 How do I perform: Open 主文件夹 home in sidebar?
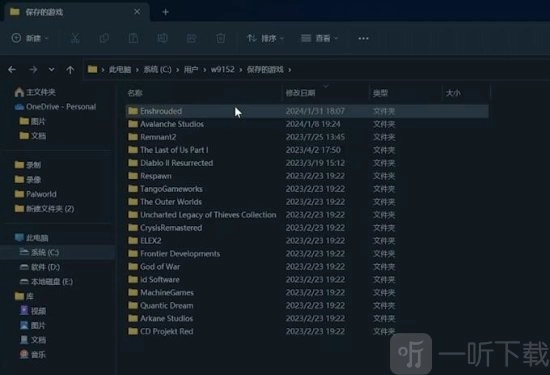click(x=35, y=92)
